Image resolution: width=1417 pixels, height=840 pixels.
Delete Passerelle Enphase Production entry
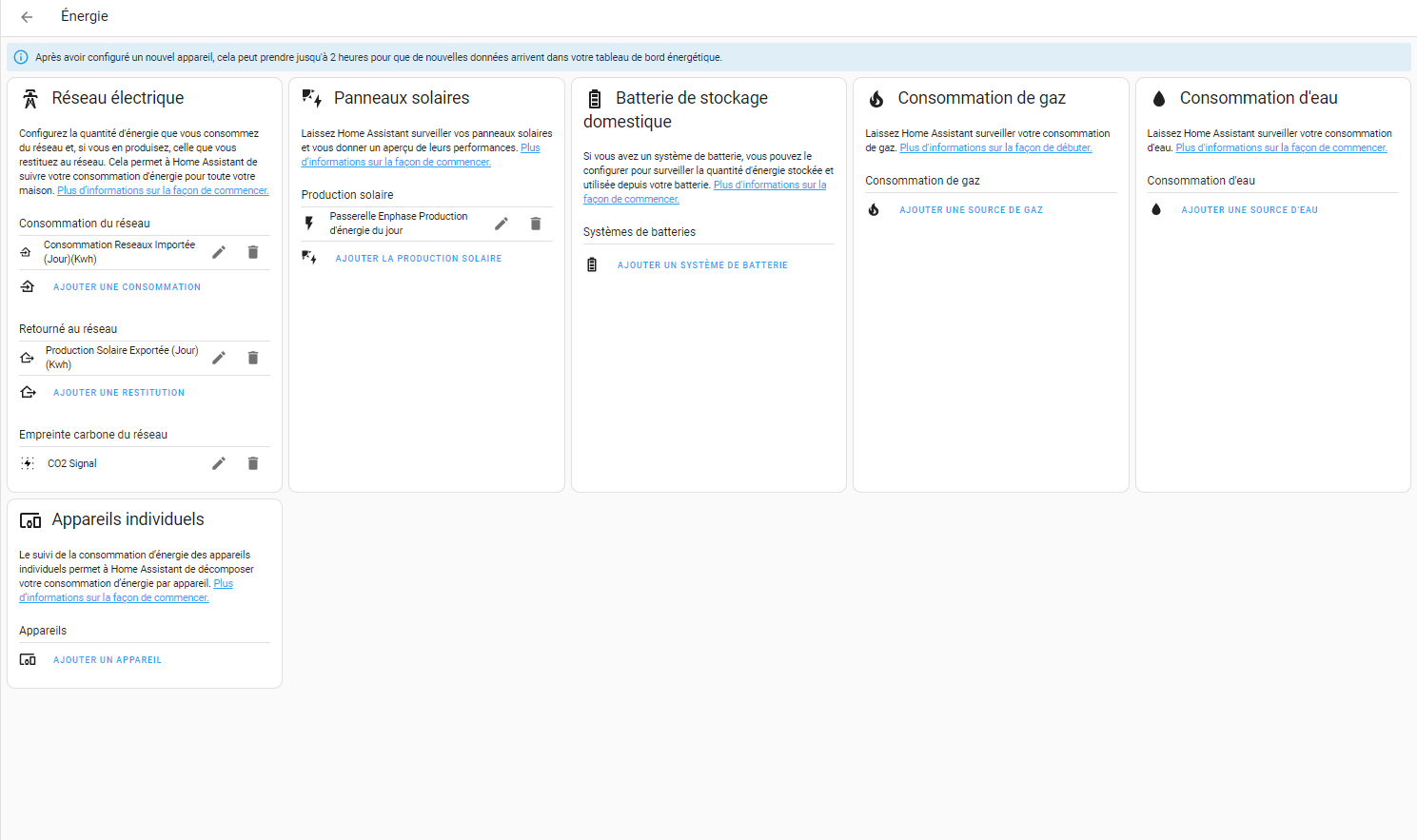[536, 224]
